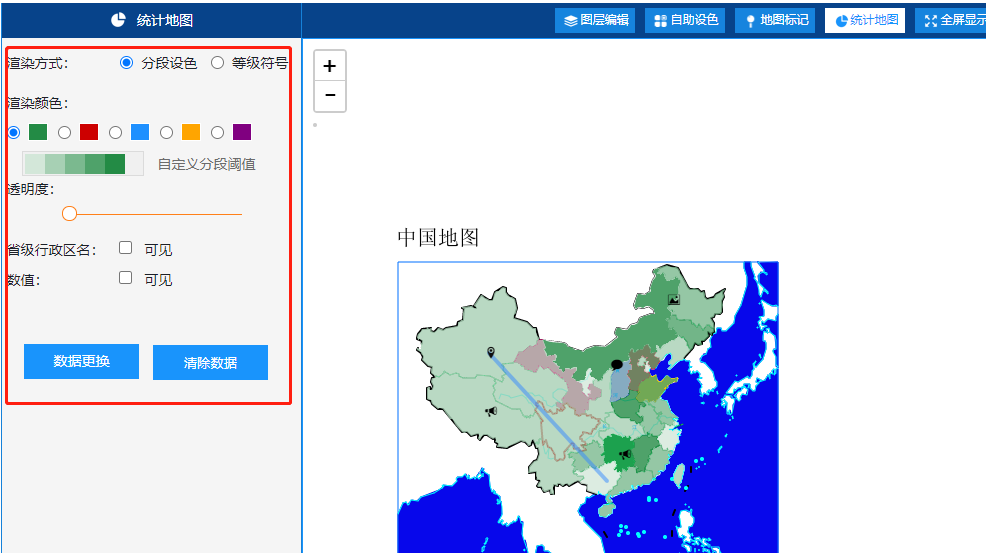Choose the blue color scheme radio
The height and width of the screenshot is (553, 986).
pos(115,132)
